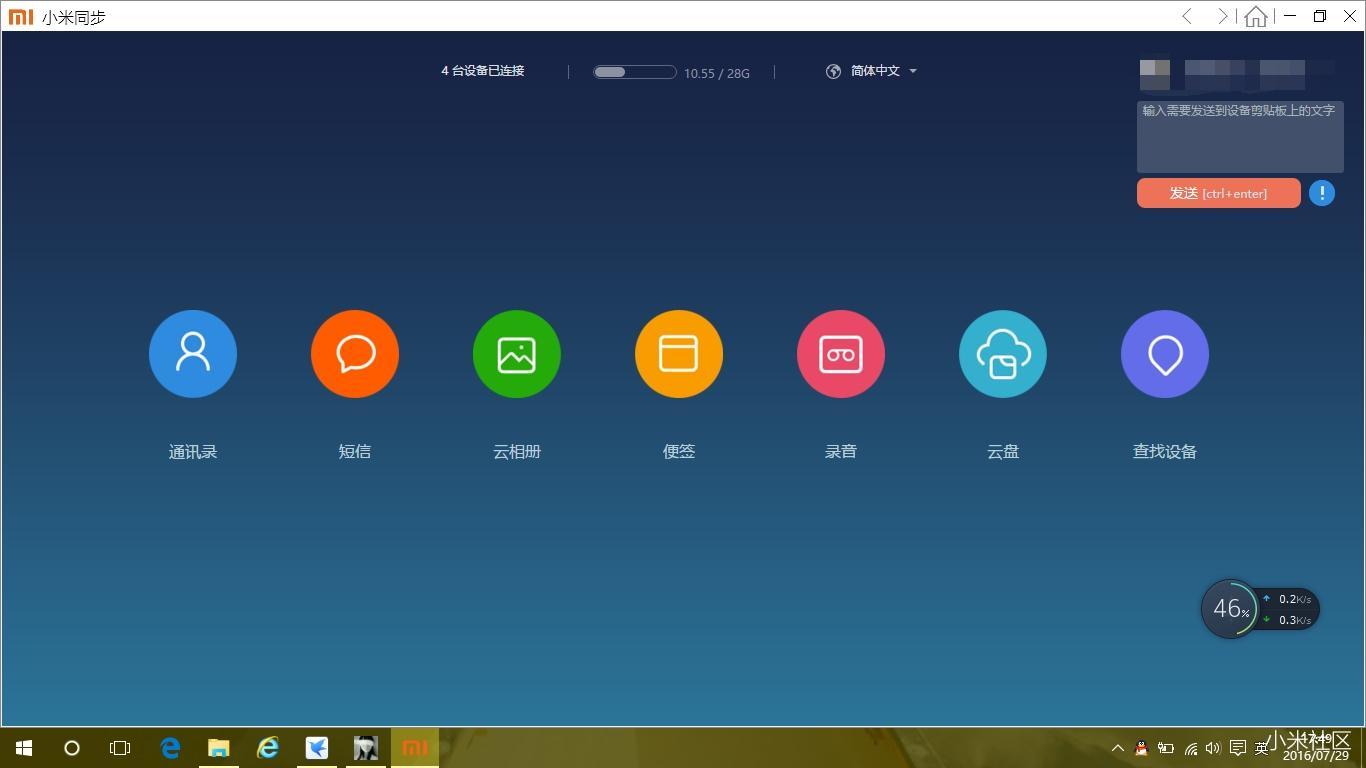Click the cloud storage usage bar
This screenshot has height=768, width=1366.
pyautogui.click(x=634, y=71)
